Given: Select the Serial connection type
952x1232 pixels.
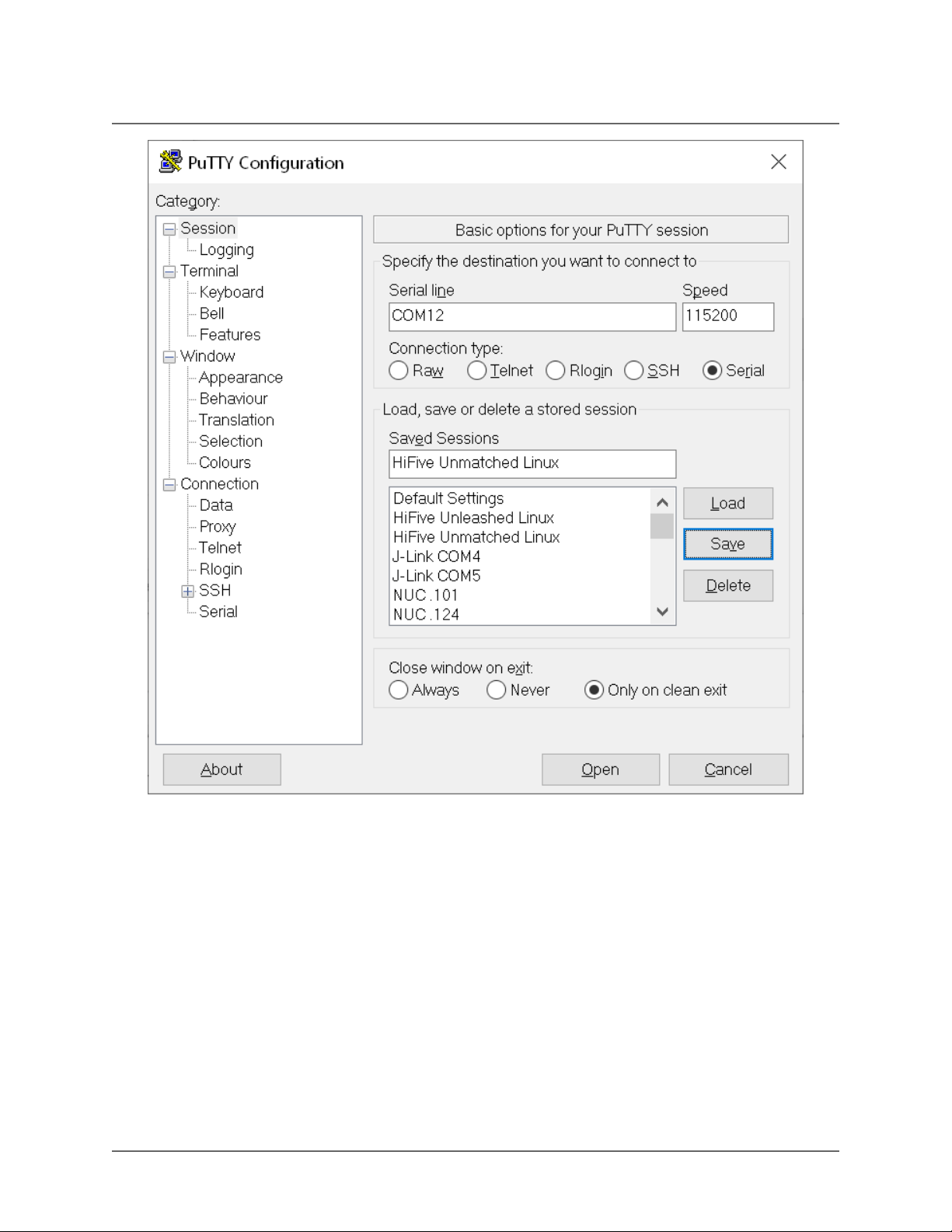Looking at the screenshot, I should (x=713, y=371).
